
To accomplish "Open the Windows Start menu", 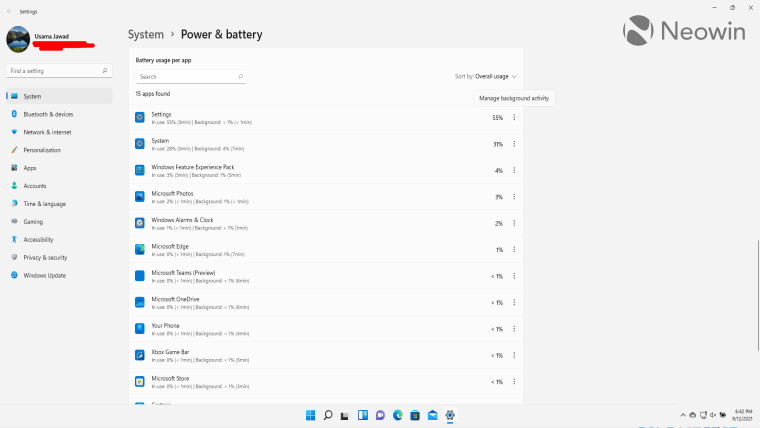I will [x=311, y=415].
